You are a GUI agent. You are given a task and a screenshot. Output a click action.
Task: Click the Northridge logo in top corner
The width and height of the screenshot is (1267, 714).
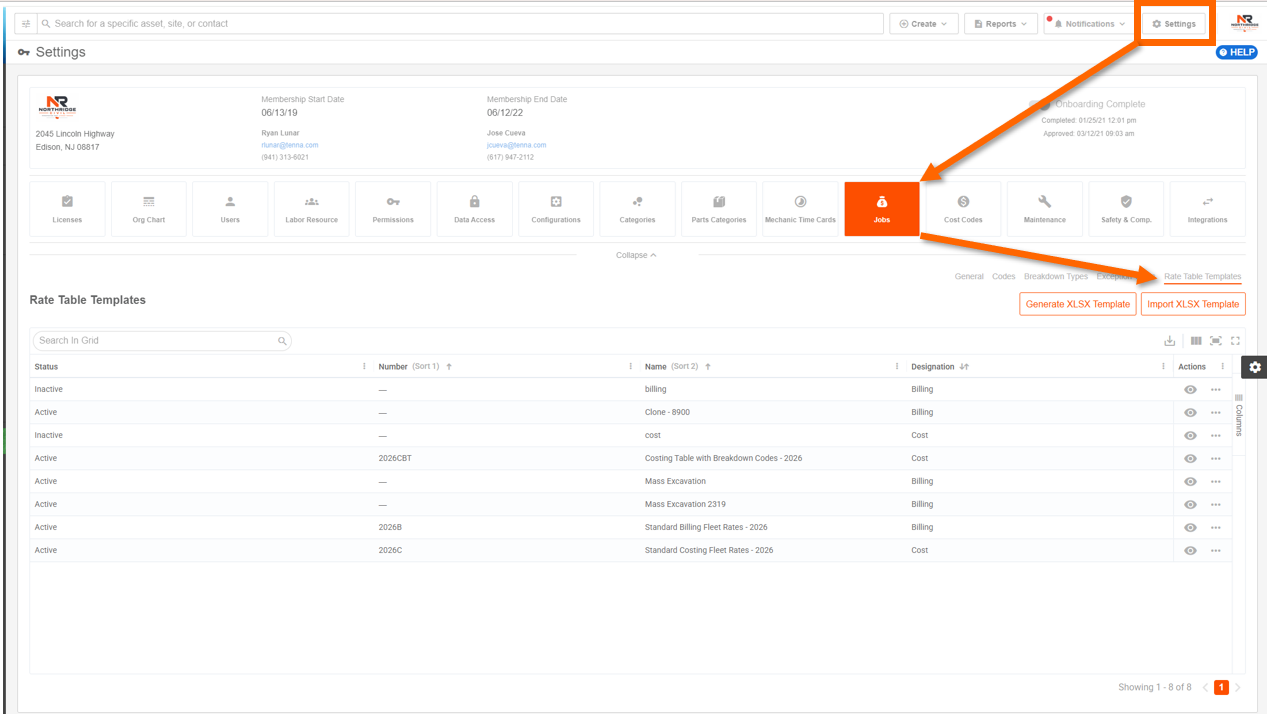(1244, 23)
